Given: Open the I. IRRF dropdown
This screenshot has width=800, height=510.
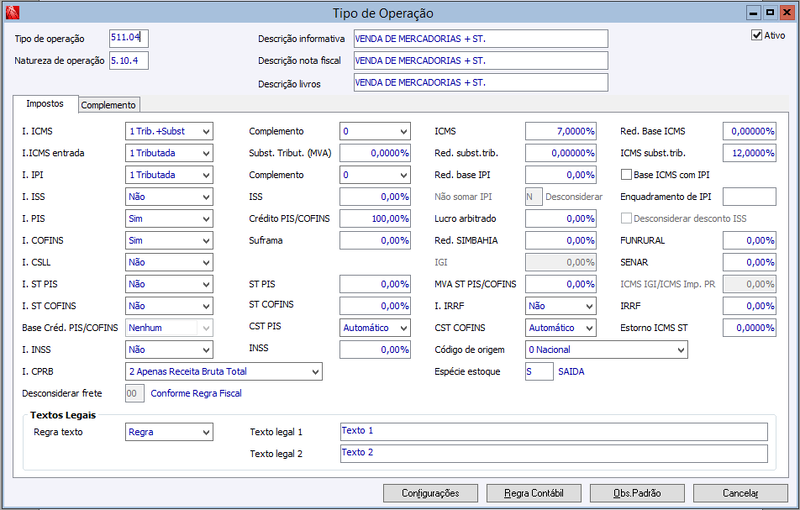Looking at the screenshot, I should click(x=561, y=305).
